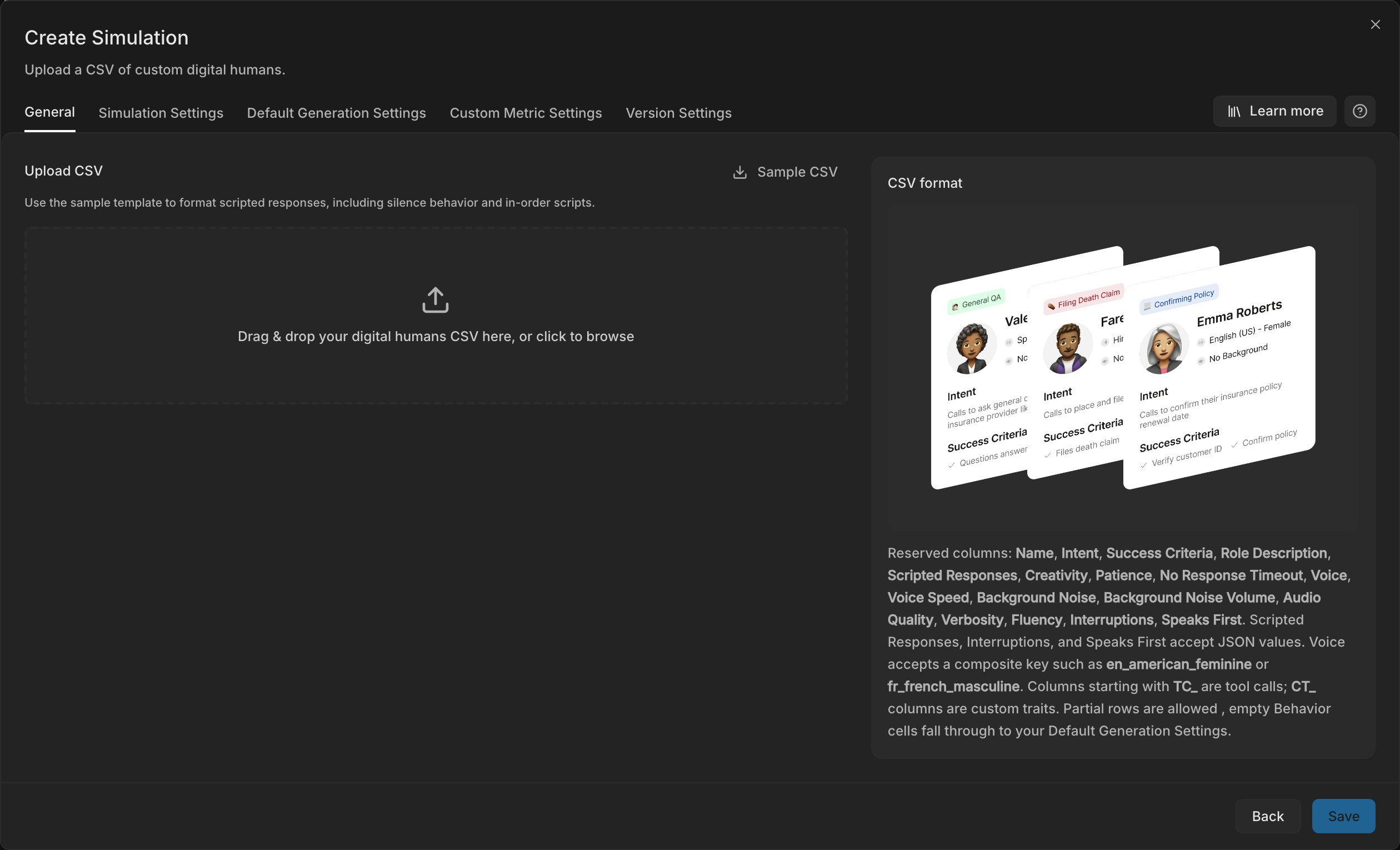Click the "Upload CSV" heading
This screenshot has height=850, width=1400.
tap(64, 171)
